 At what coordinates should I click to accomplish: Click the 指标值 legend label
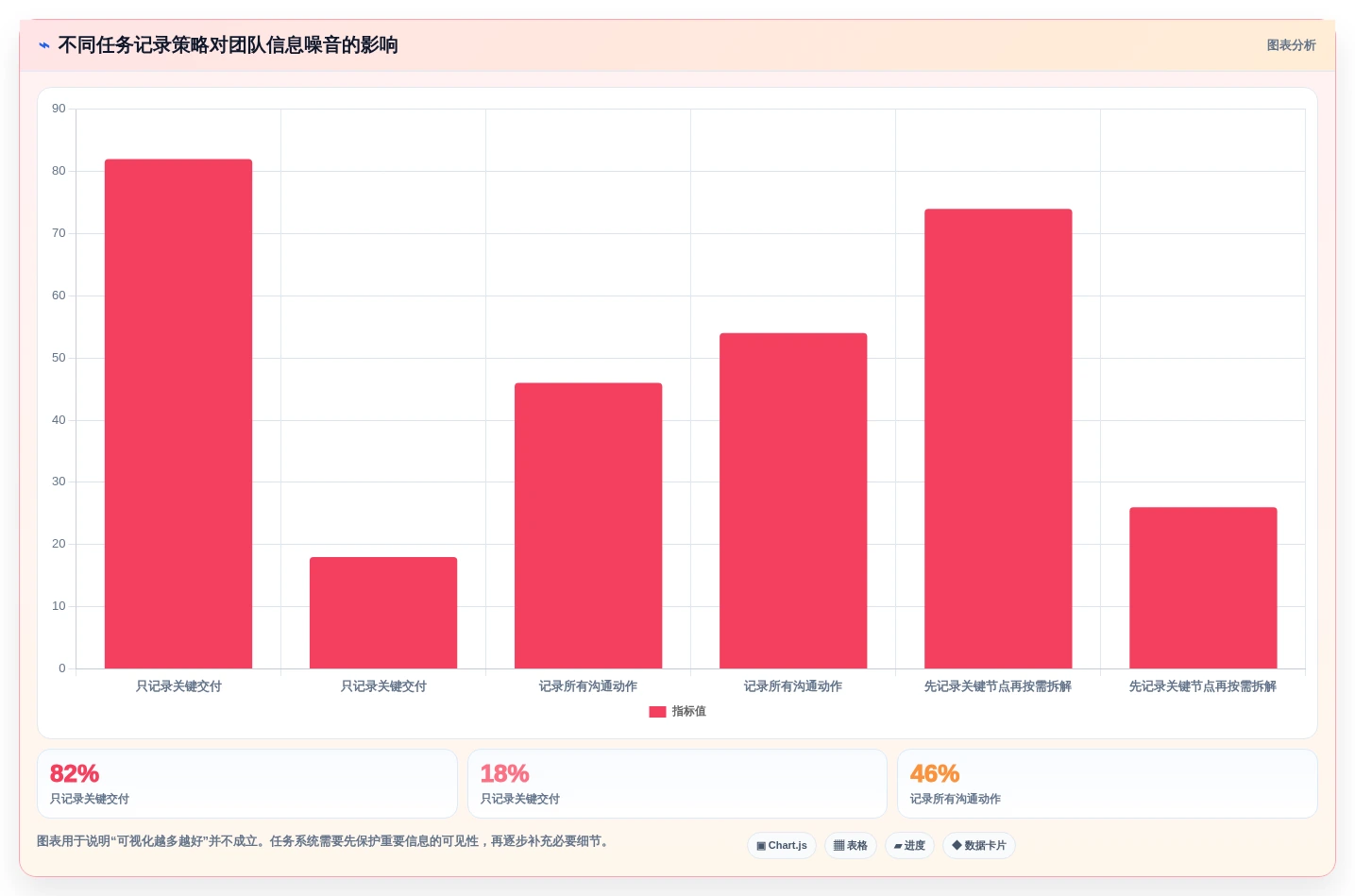click(688, 712)
